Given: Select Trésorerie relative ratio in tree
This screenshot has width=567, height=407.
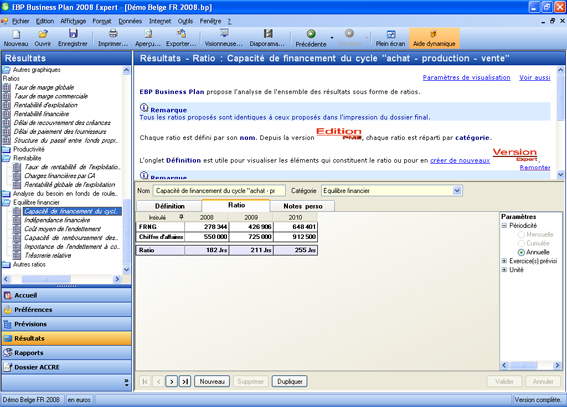Looking at the screenshot, I should 48,256.
